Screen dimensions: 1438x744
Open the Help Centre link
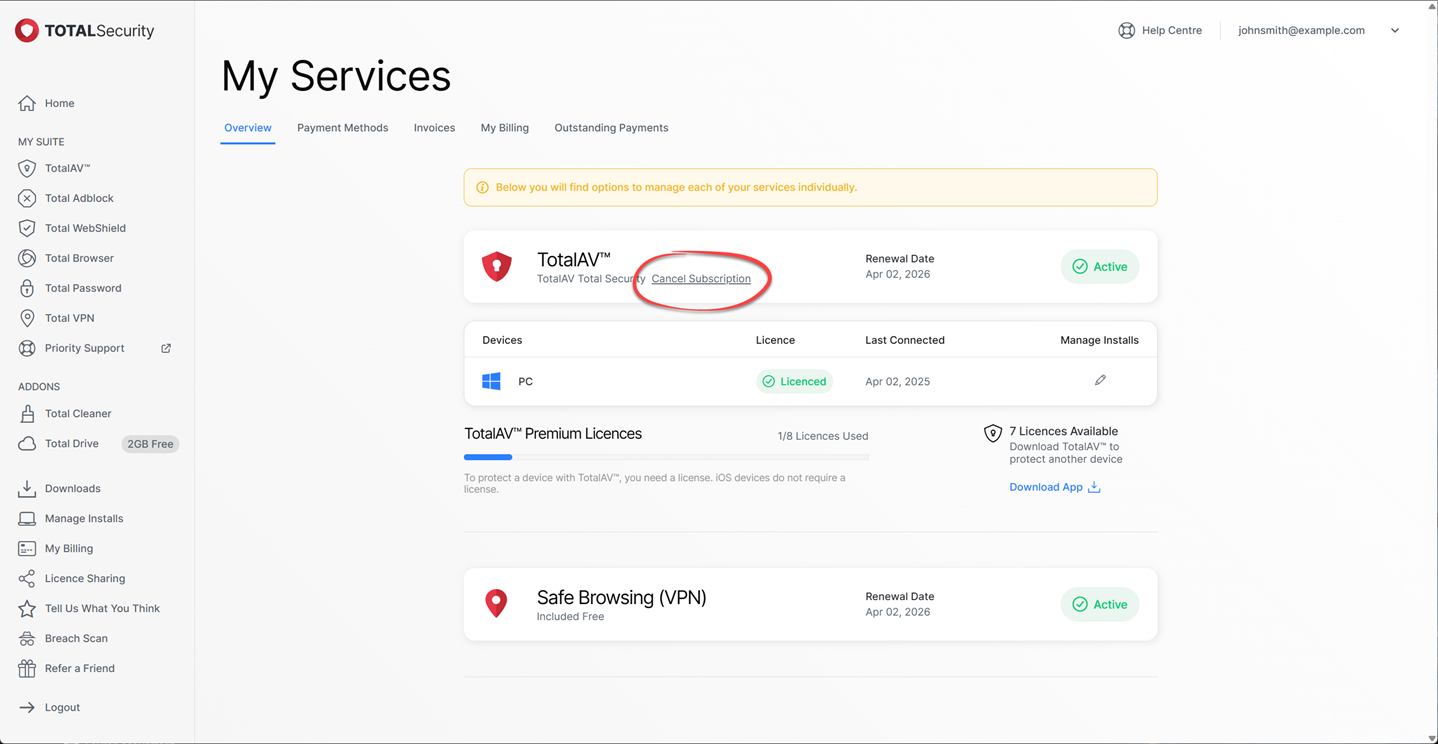coord(1172,30)
